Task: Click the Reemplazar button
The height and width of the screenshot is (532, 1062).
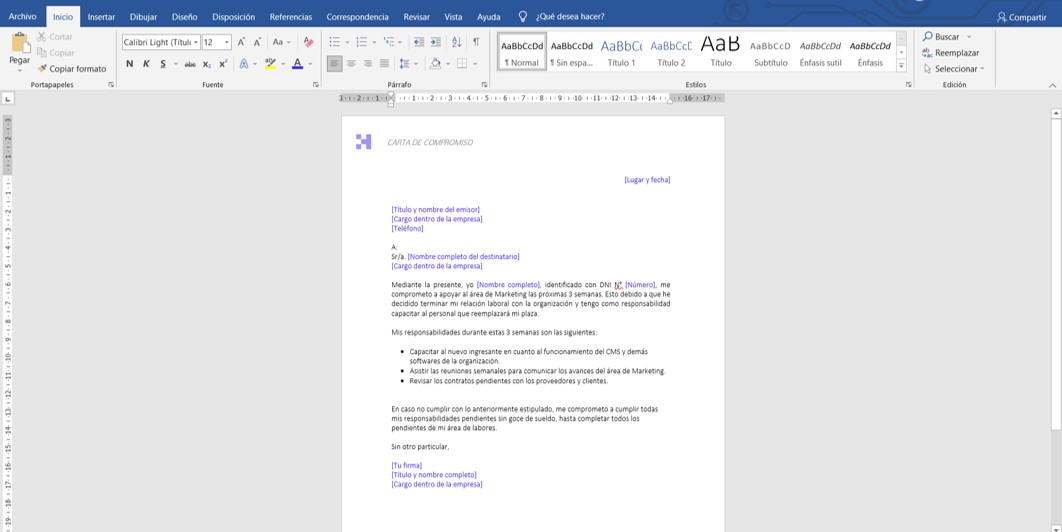Action: click(951, 53)
